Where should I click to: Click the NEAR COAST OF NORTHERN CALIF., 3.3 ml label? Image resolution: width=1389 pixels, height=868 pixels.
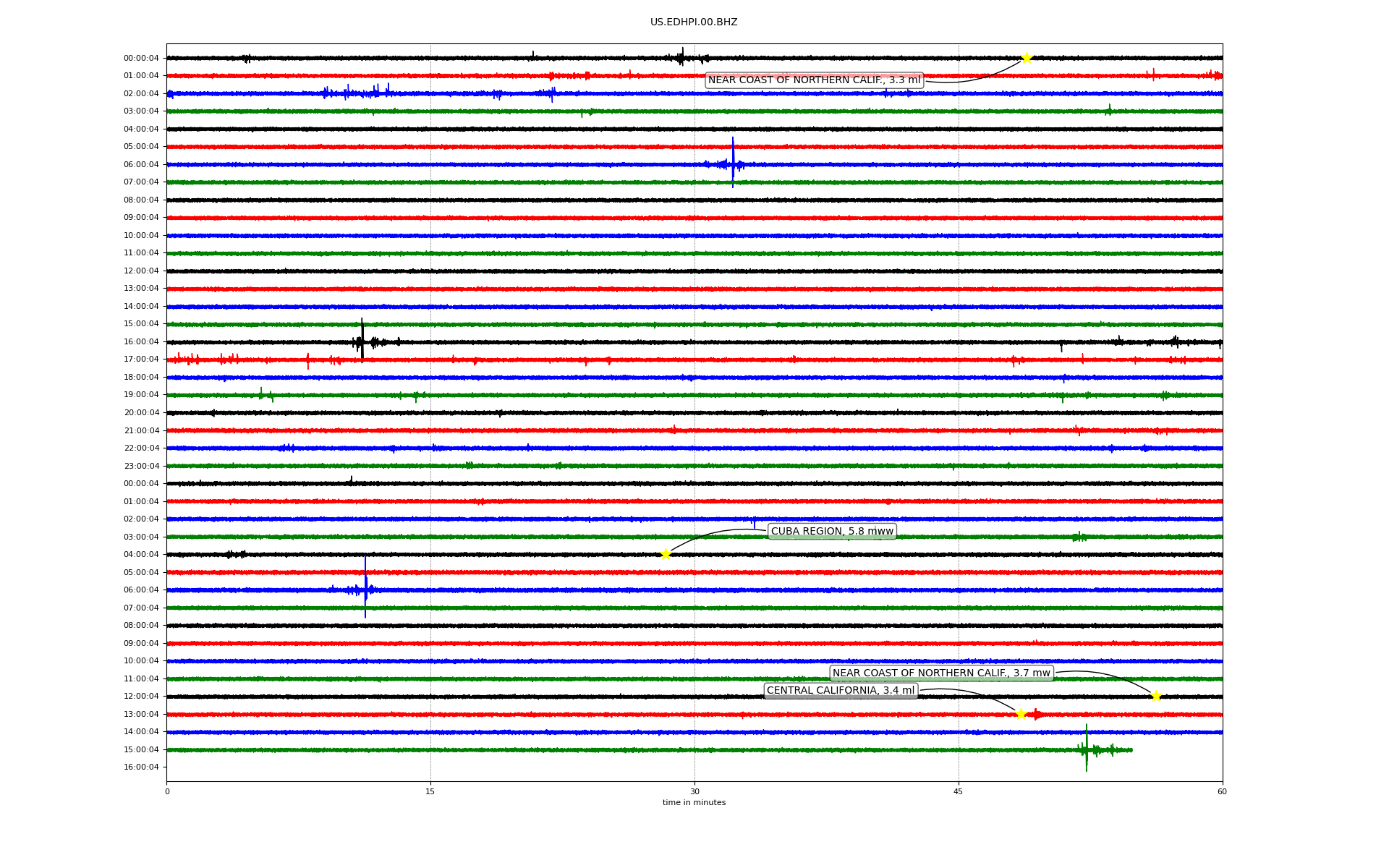click(814, 80)
